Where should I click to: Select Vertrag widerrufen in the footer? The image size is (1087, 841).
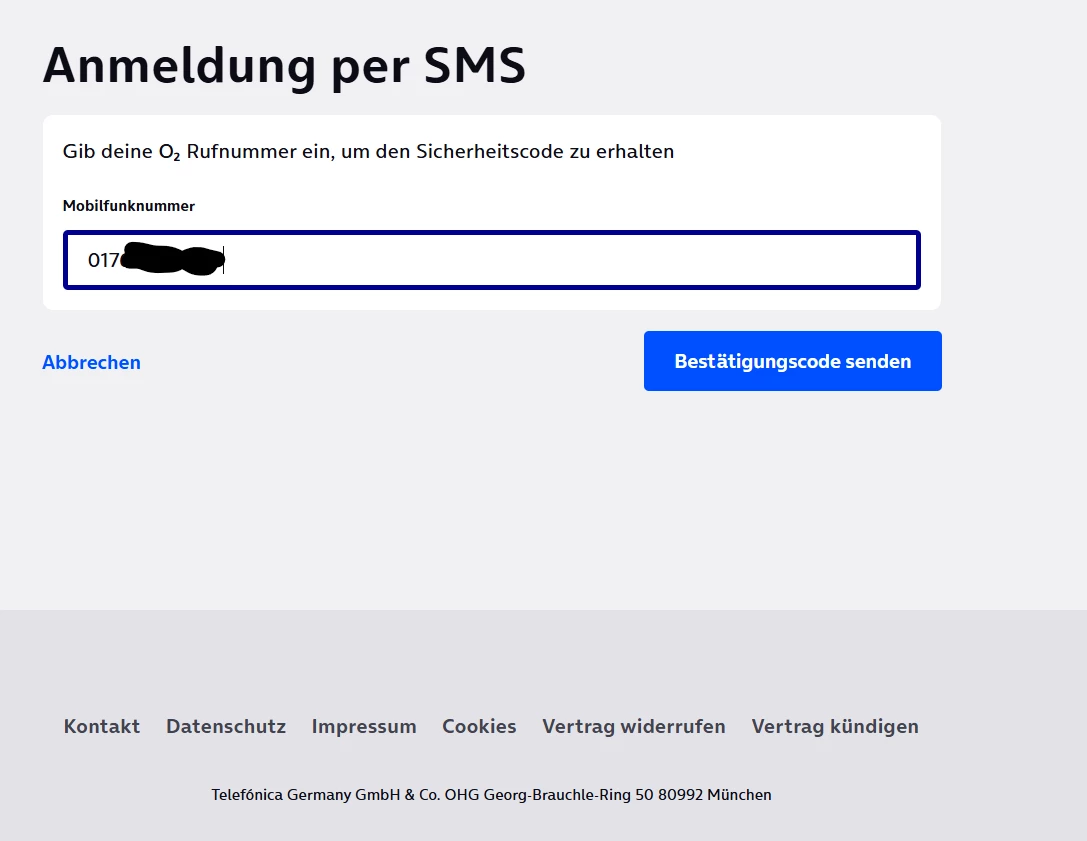pos(634,726)
